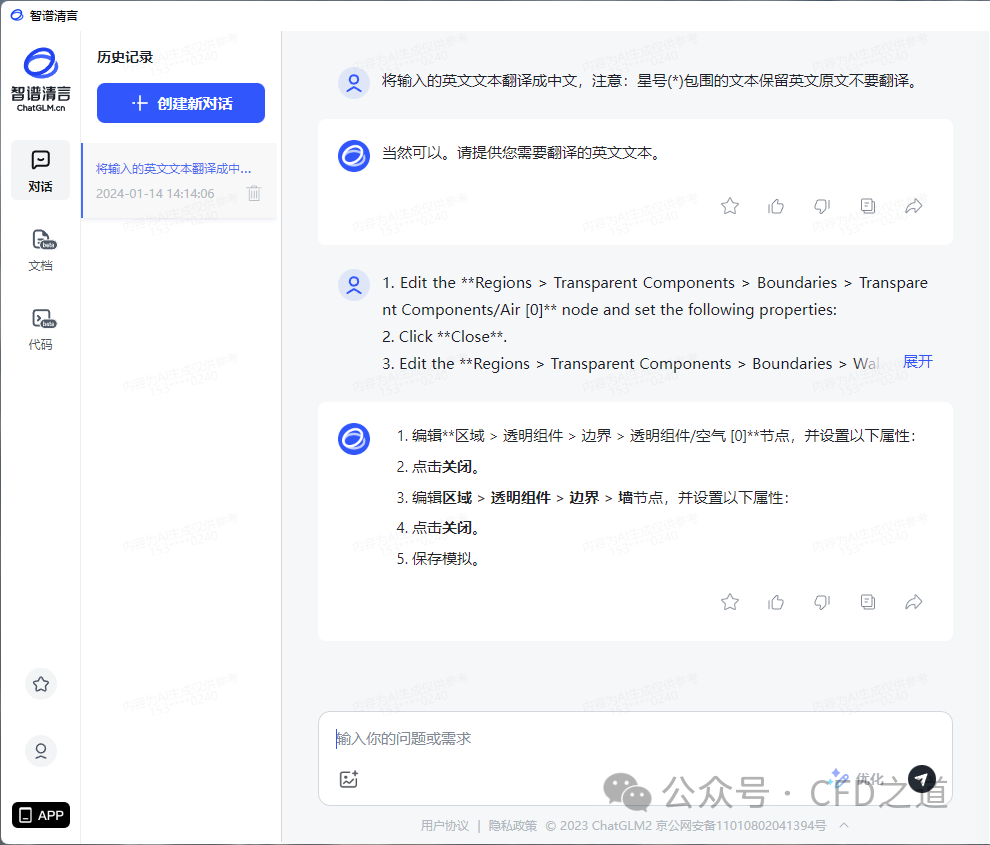Send the message with the paper-plane button
Image resolution: width=990 pixels, height=845 pixels.
tap(921, 779)
